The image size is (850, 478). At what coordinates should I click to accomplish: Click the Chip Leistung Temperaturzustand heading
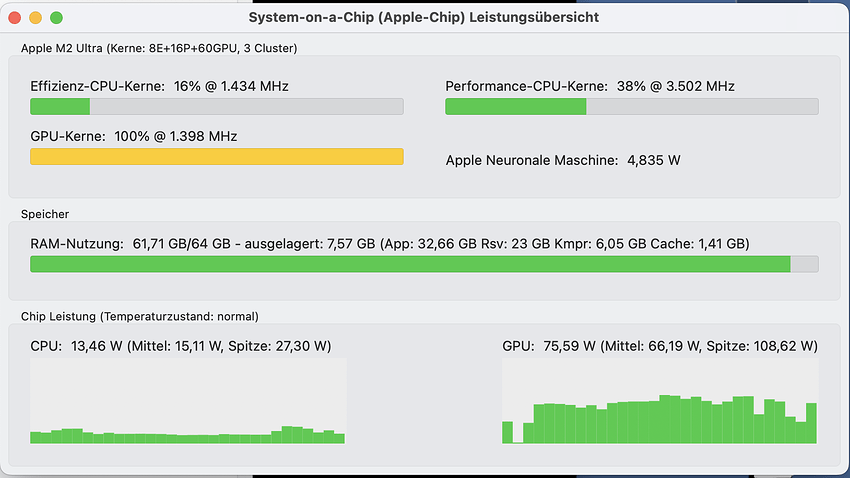(140, 316)
